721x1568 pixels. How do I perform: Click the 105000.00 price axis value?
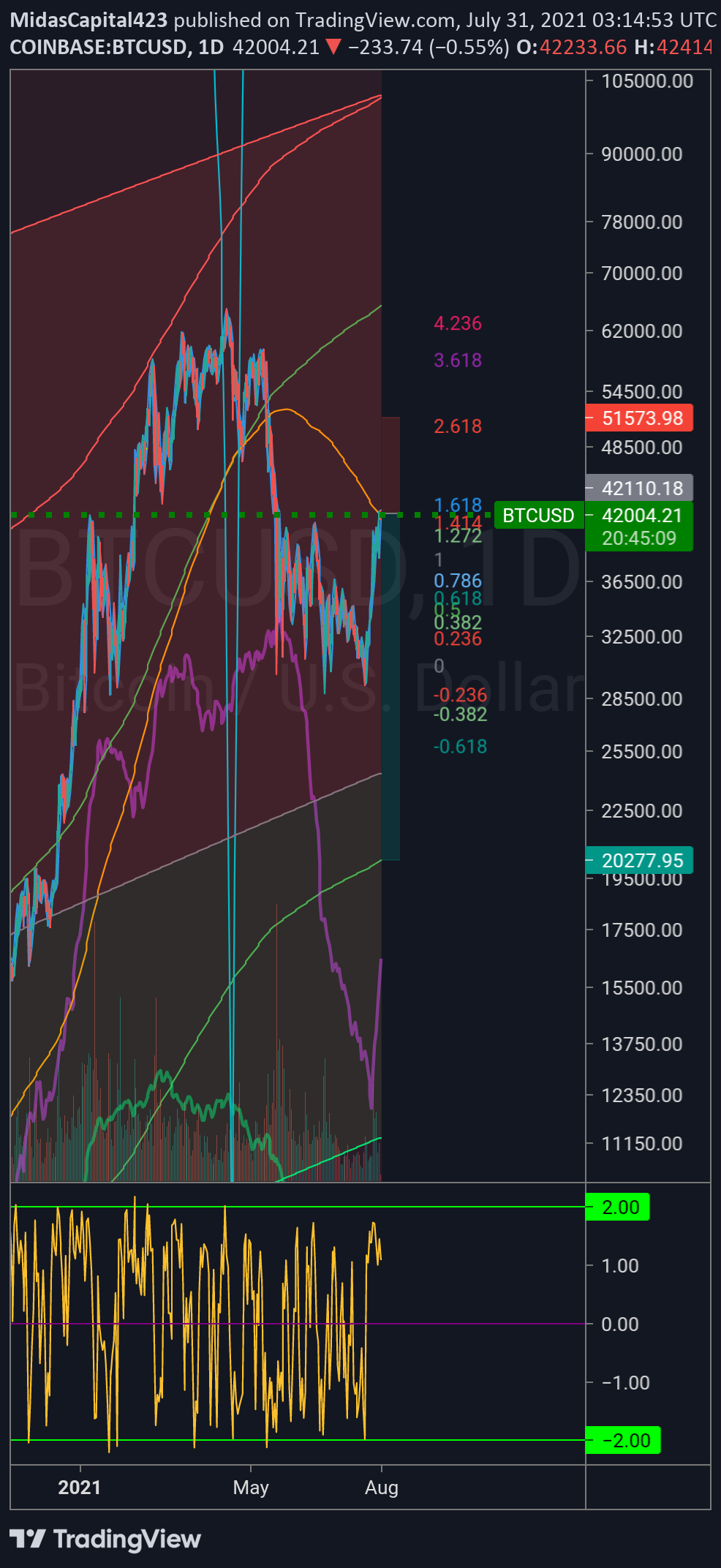(x=647, y=81)
